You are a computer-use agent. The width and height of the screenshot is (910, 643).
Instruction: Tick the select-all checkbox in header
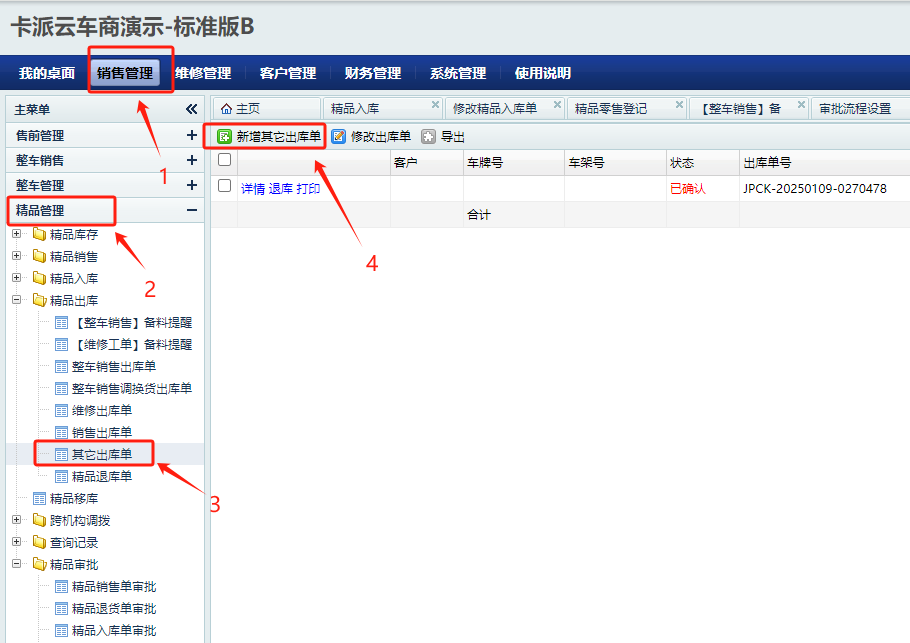tap(225, 160)
